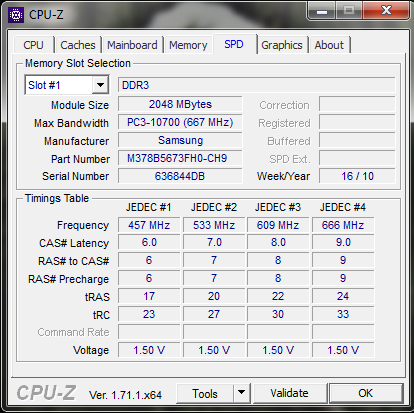Open the Tools dropdown arrow
Screen dimensions: 414x413
241,393
